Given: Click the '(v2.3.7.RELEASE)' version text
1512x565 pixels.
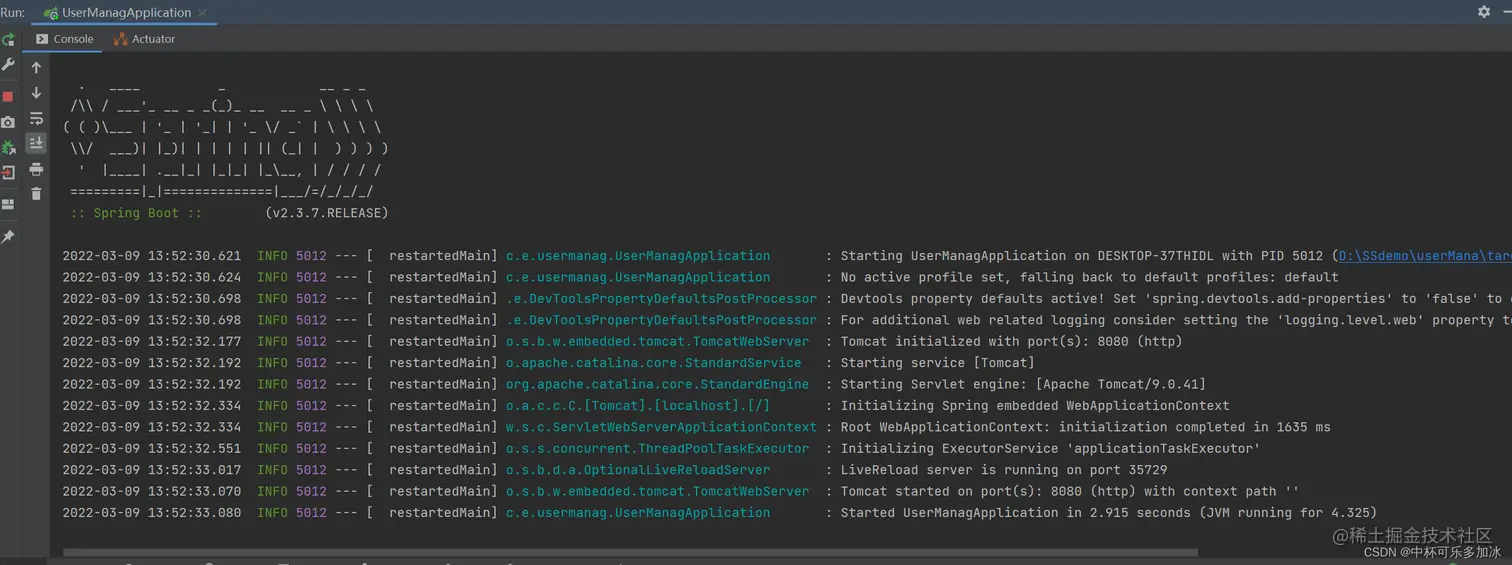Looking at the screenshot, I should click(x=327, y=213).
